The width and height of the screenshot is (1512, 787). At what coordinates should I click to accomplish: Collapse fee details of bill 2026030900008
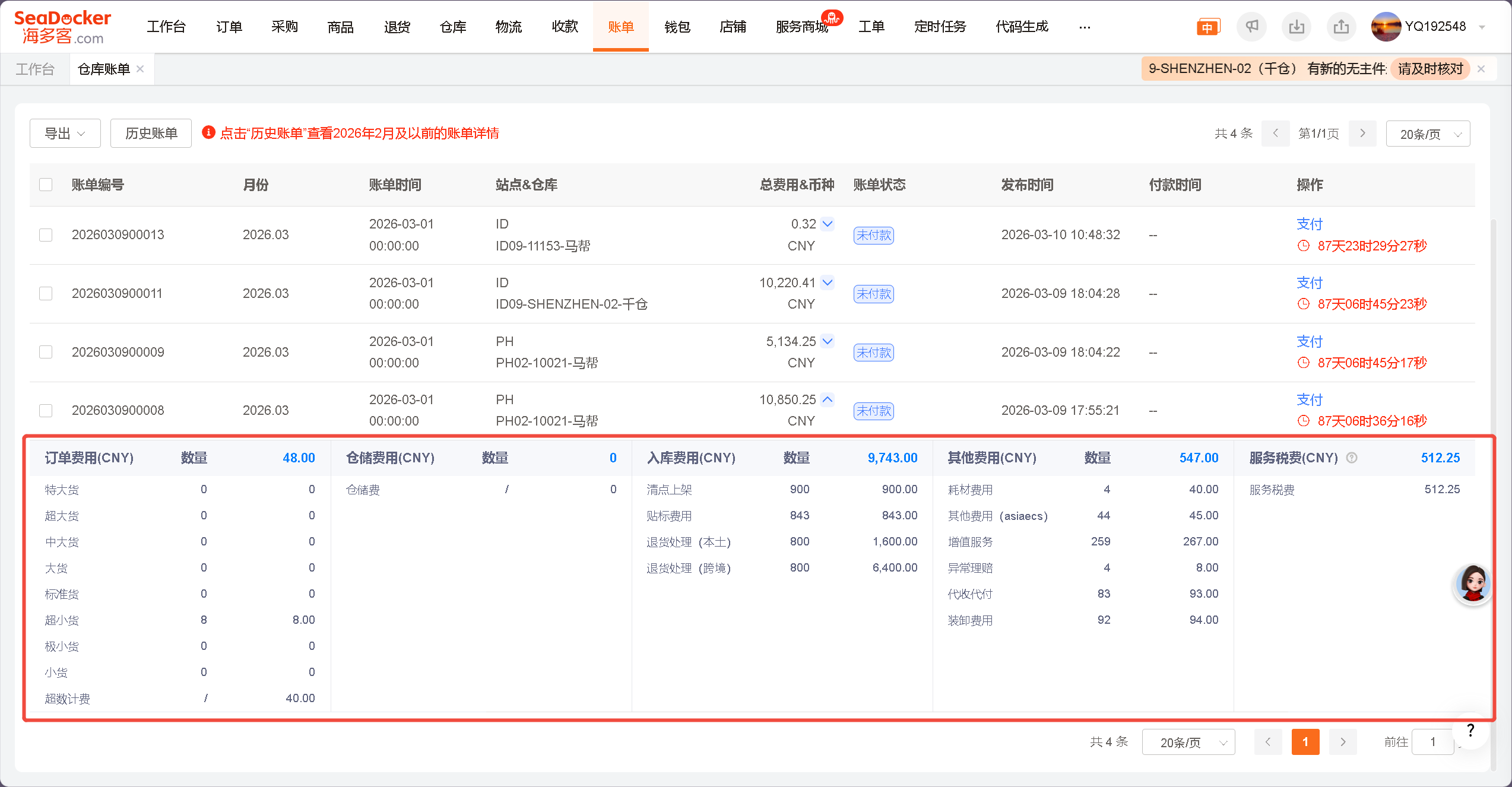click(x=828, y=399)
